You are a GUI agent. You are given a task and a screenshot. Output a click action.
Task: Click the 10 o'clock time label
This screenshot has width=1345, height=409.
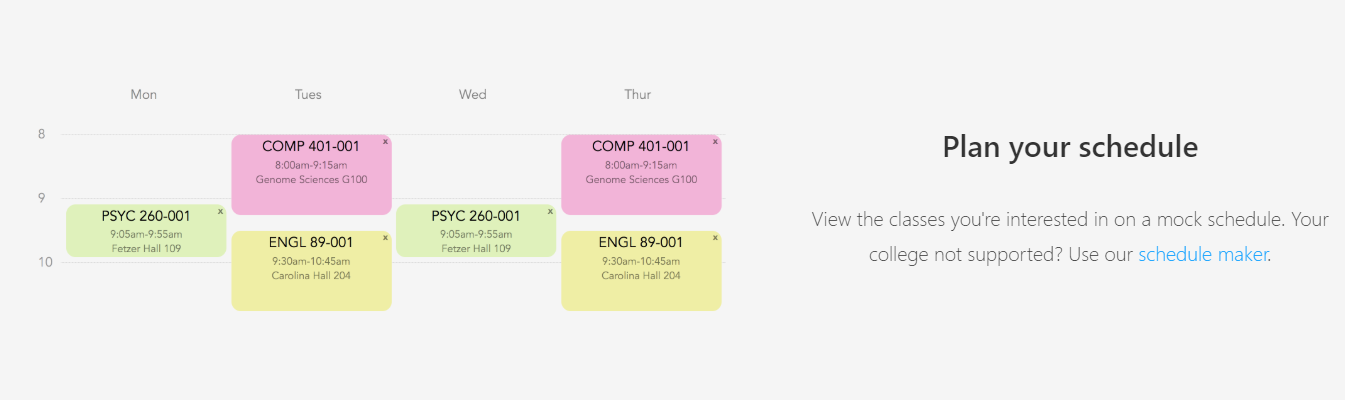(x=42, y=262)
